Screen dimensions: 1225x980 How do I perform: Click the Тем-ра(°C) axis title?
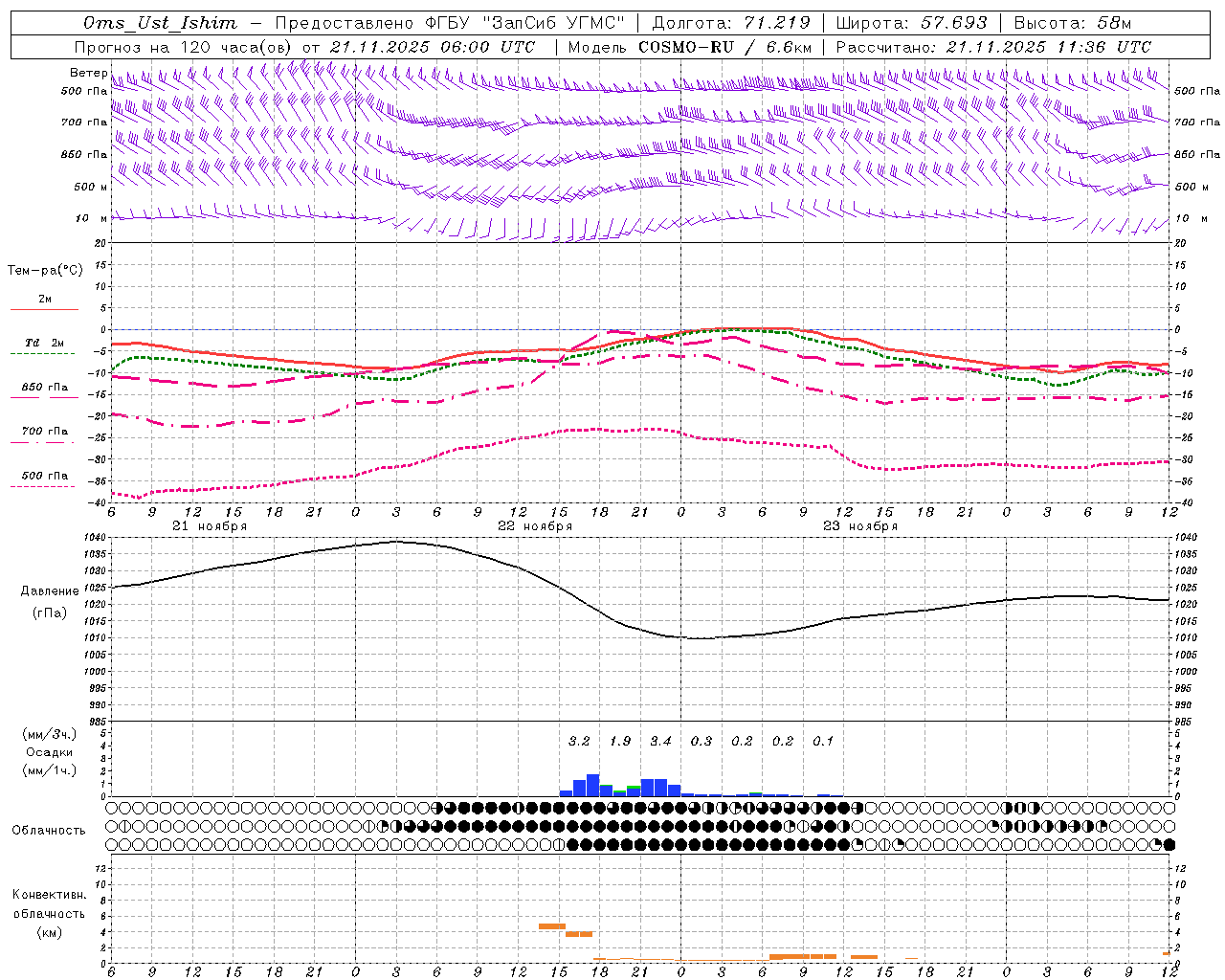click(x=45, y=271)
